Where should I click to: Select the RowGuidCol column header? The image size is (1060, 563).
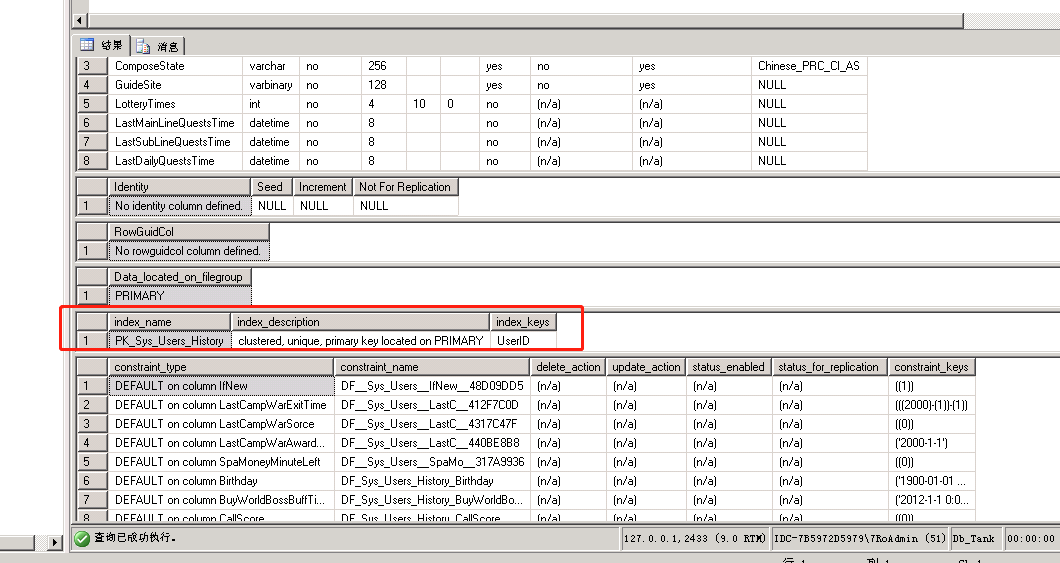[x=189, y=232]
